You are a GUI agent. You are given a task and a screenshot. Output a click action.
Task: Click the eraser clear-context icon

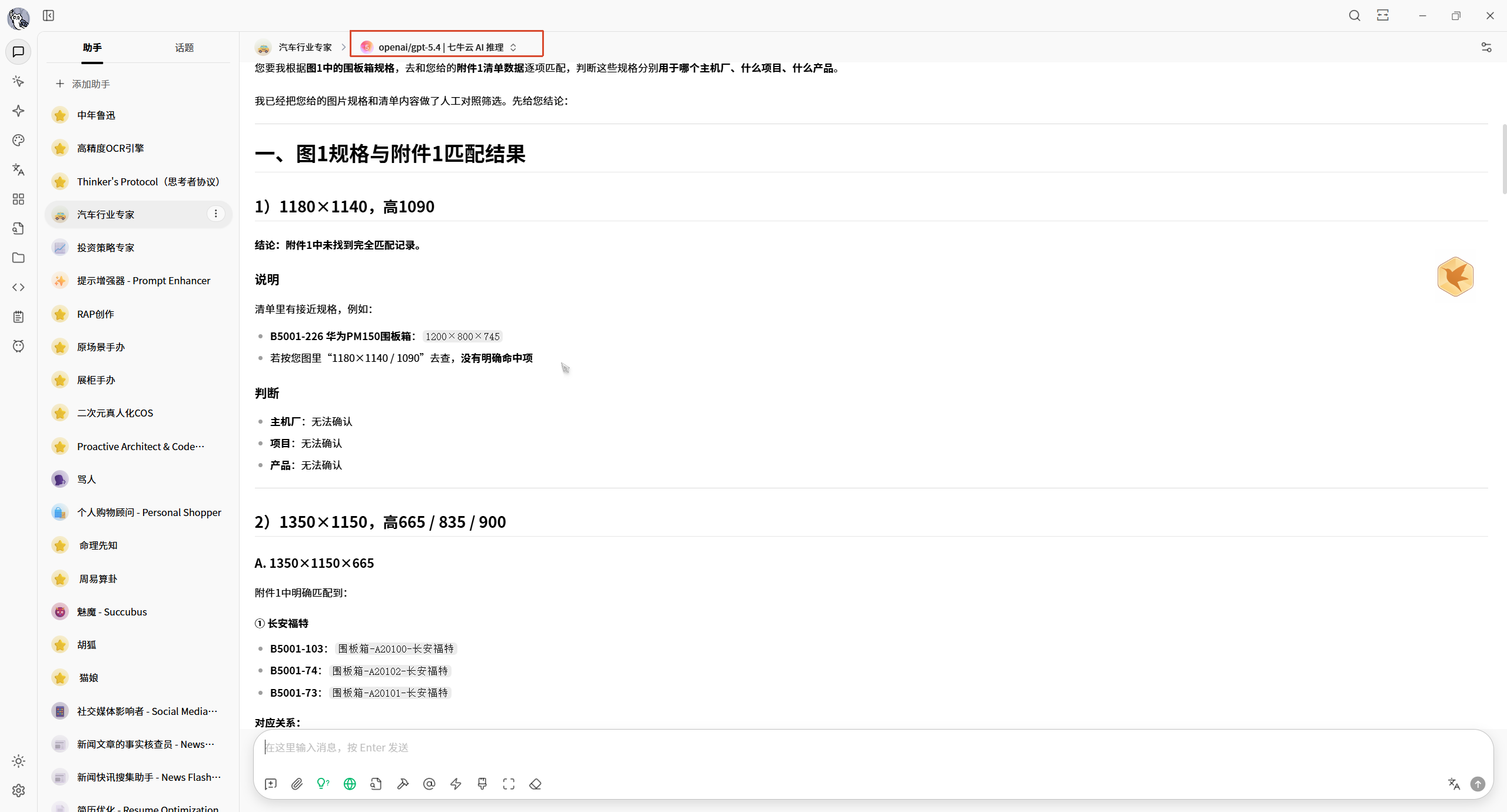click(535, 784)
